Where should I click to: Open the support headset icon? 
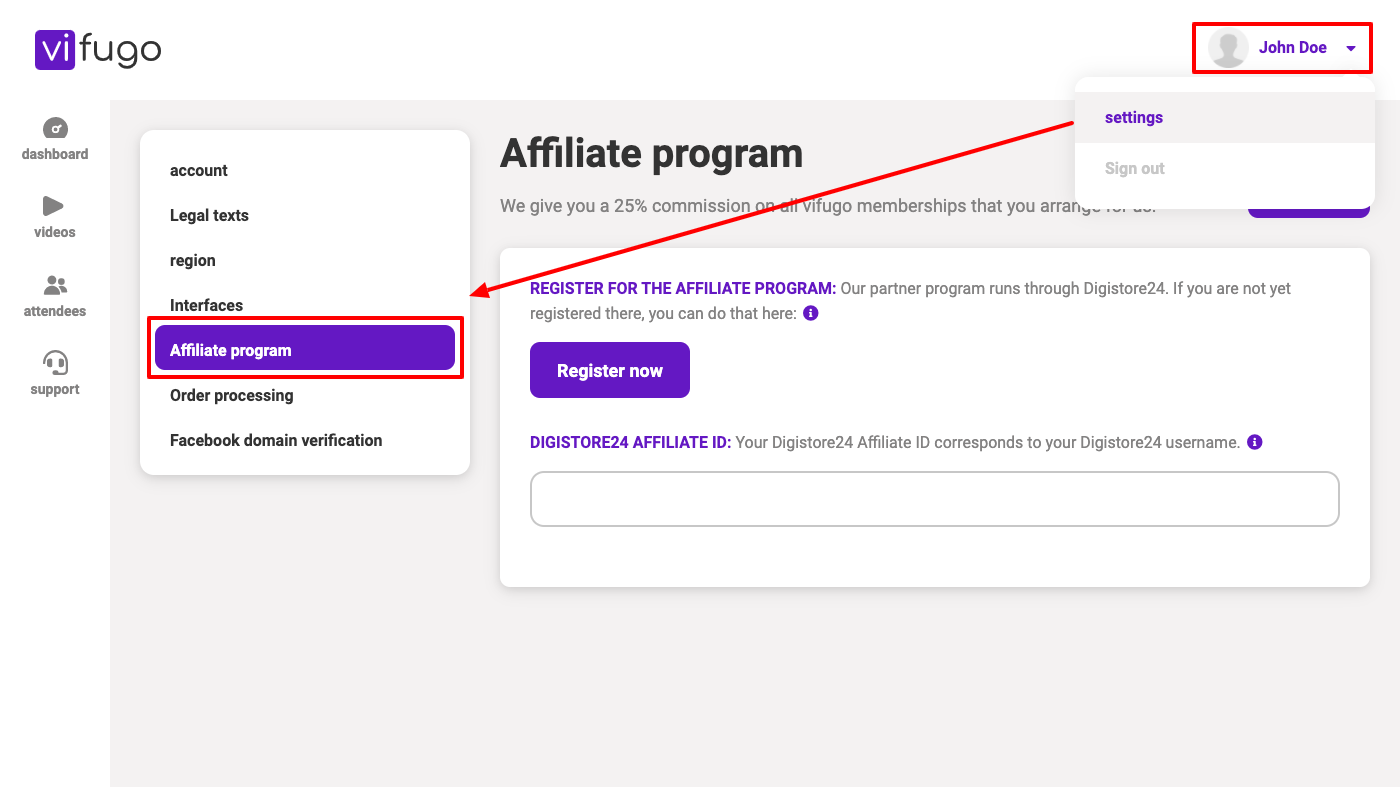click(x=55, y=362)
